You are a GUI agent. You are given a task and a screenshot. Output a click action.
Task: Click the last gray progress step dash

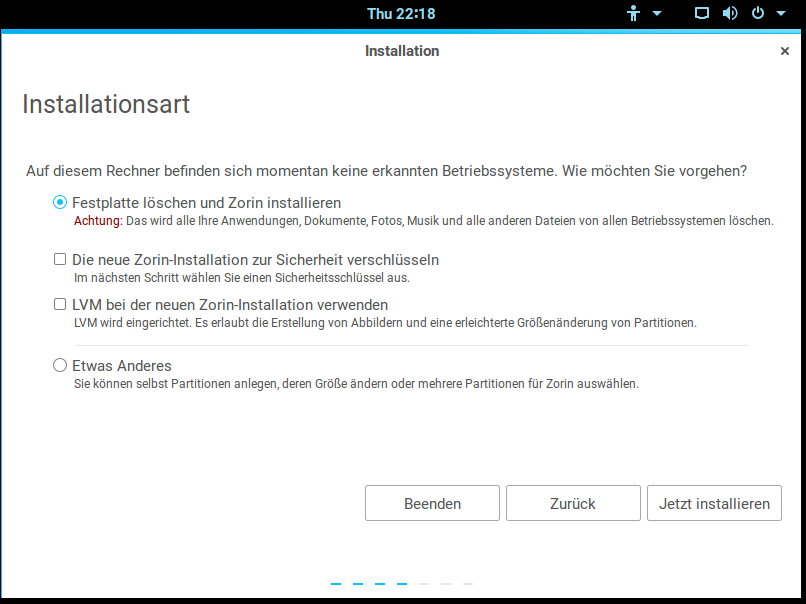(468, 583)
